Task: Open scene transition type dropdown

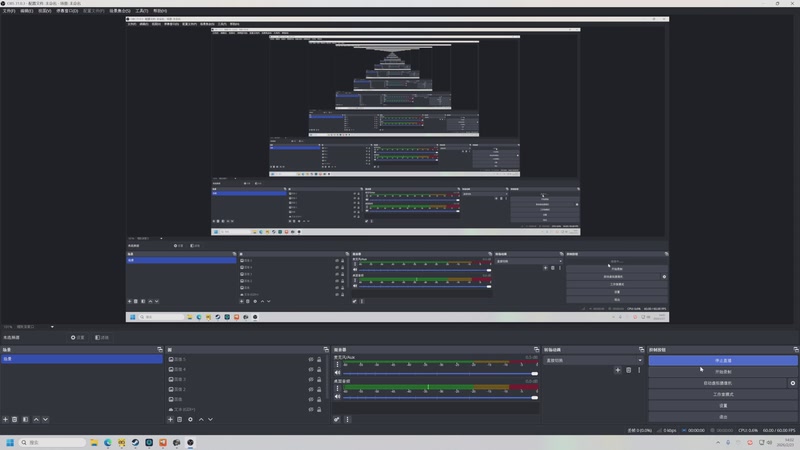Action: [x=593, y=360]
